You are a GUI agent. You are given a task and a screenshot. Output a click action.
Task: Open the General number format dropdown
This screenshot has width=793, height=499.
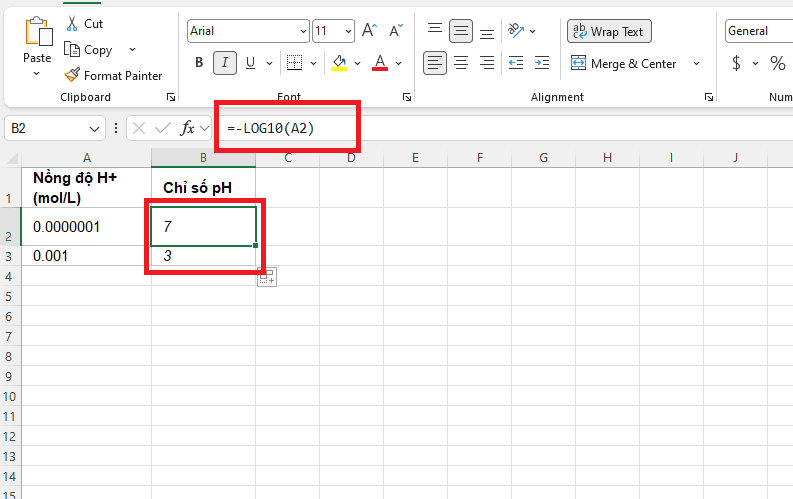(759, 31)
